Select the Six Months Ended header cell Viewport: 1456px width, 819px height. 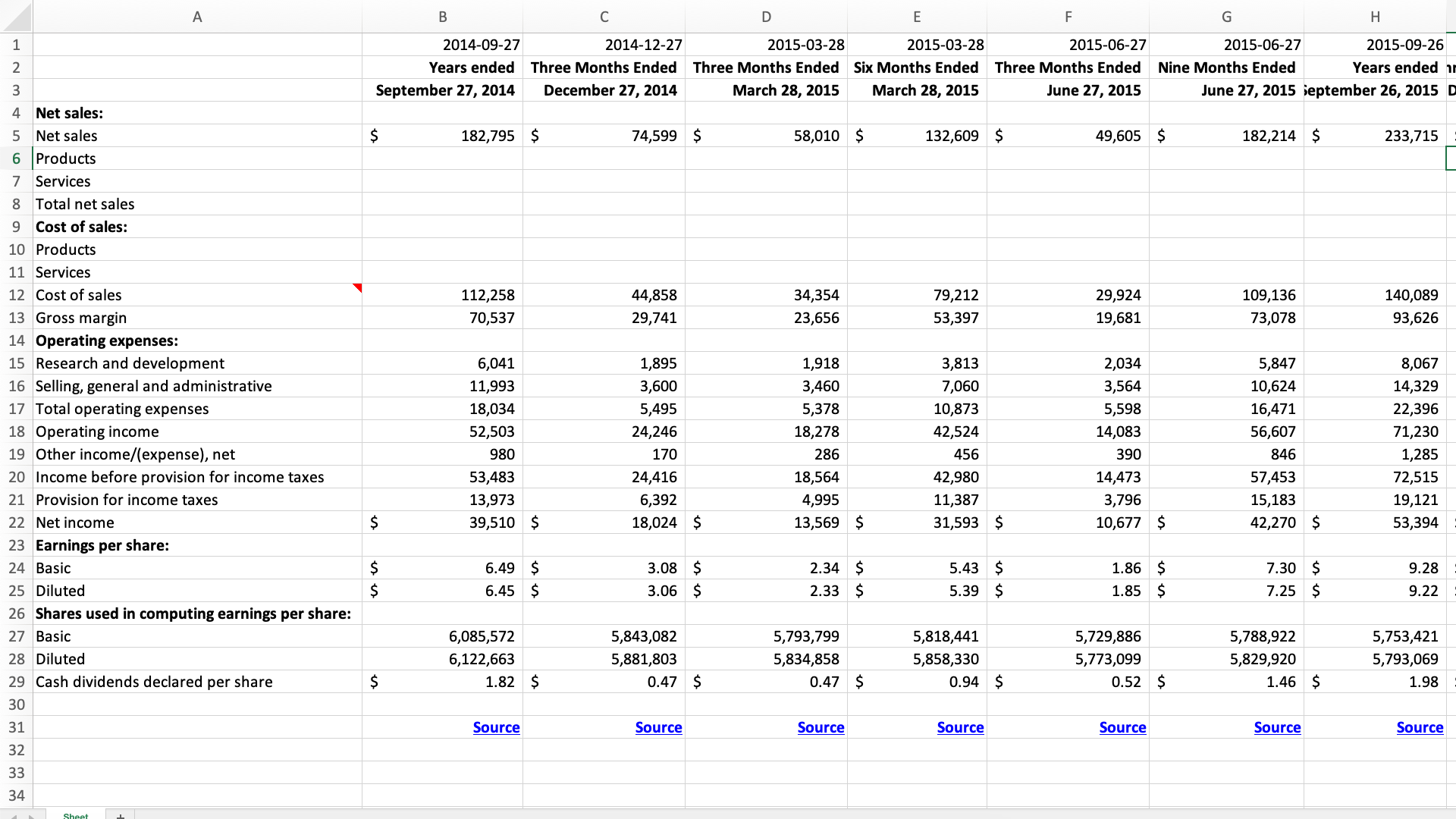click(916, 67)
